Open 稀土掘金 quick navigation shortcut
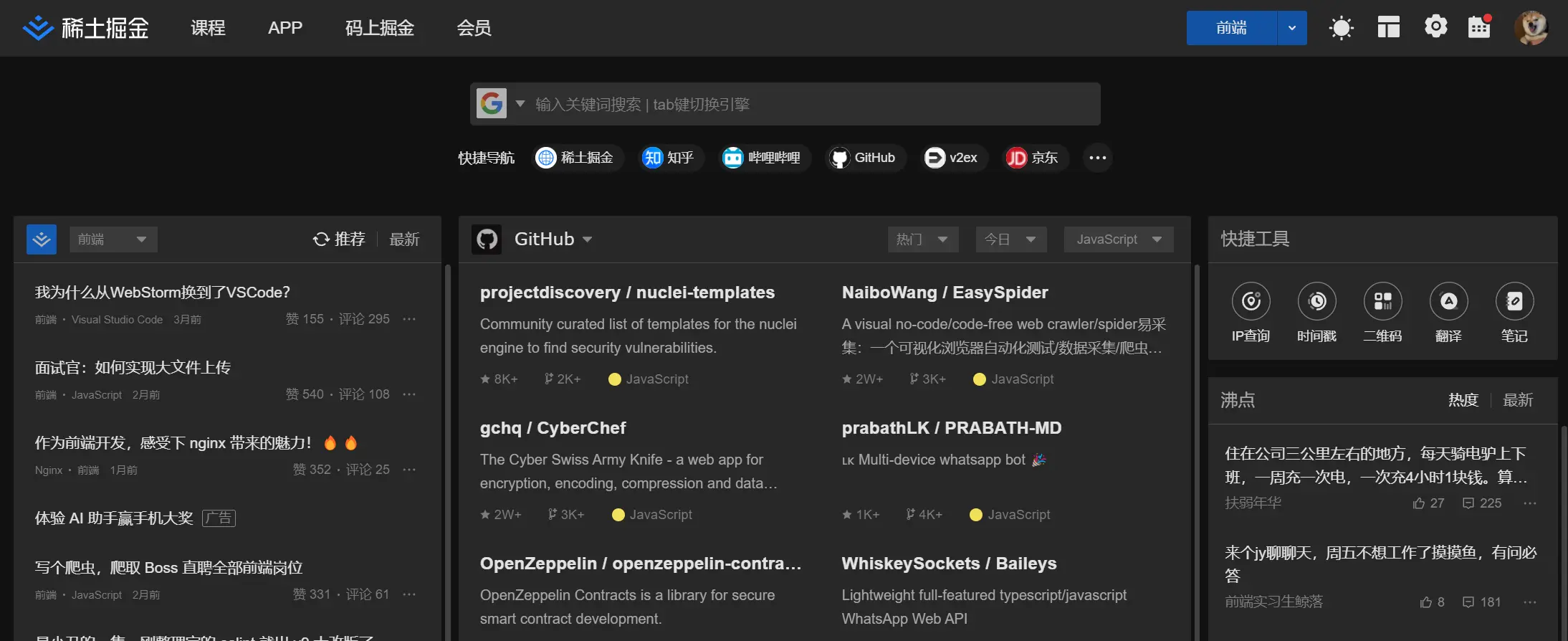Viewport: 1568px width, 641px height. (x=576, y=158)
